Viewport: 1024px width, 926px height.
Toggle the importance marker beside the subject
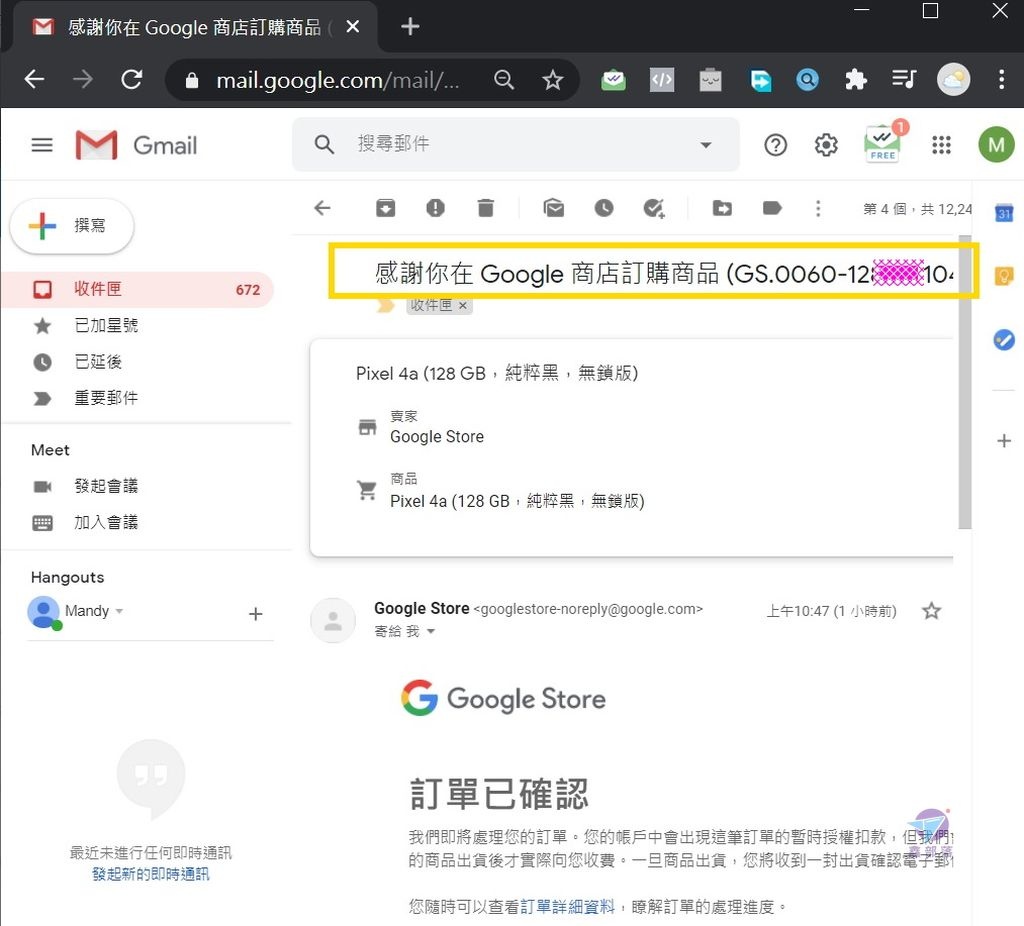[x=385, y=306]
